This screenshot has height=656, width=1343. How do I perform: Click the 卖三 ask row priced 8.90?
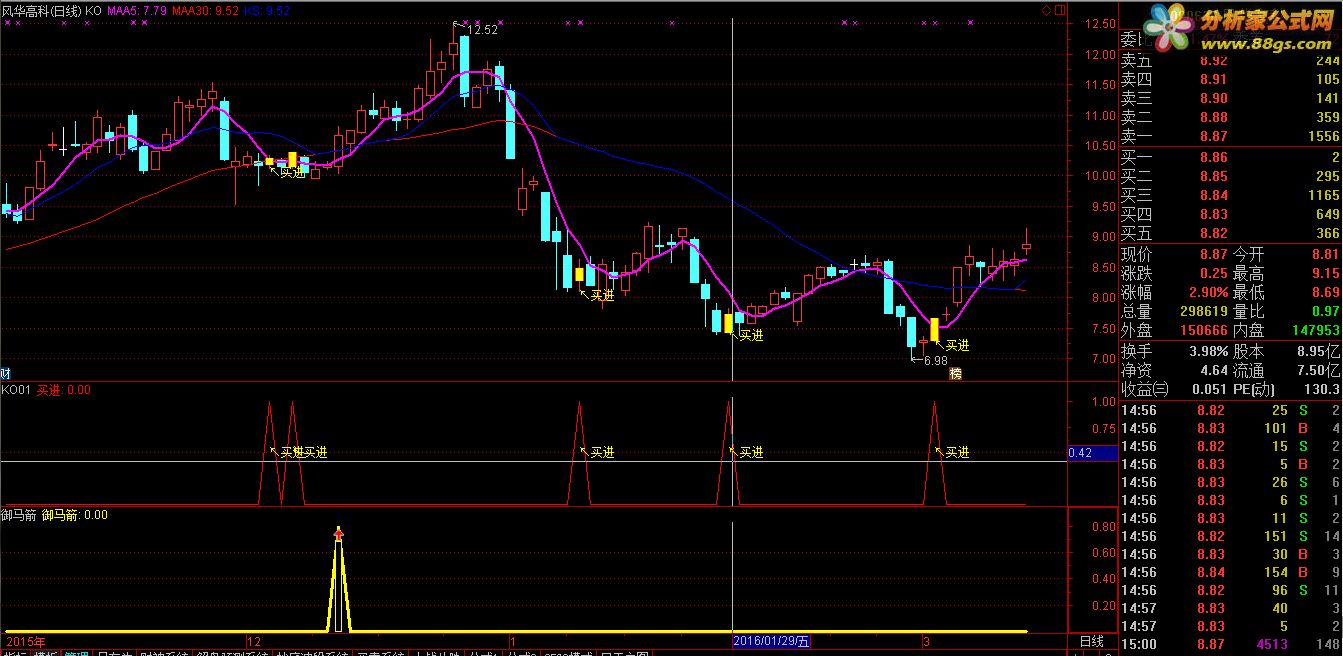(x=1229, y=98)
